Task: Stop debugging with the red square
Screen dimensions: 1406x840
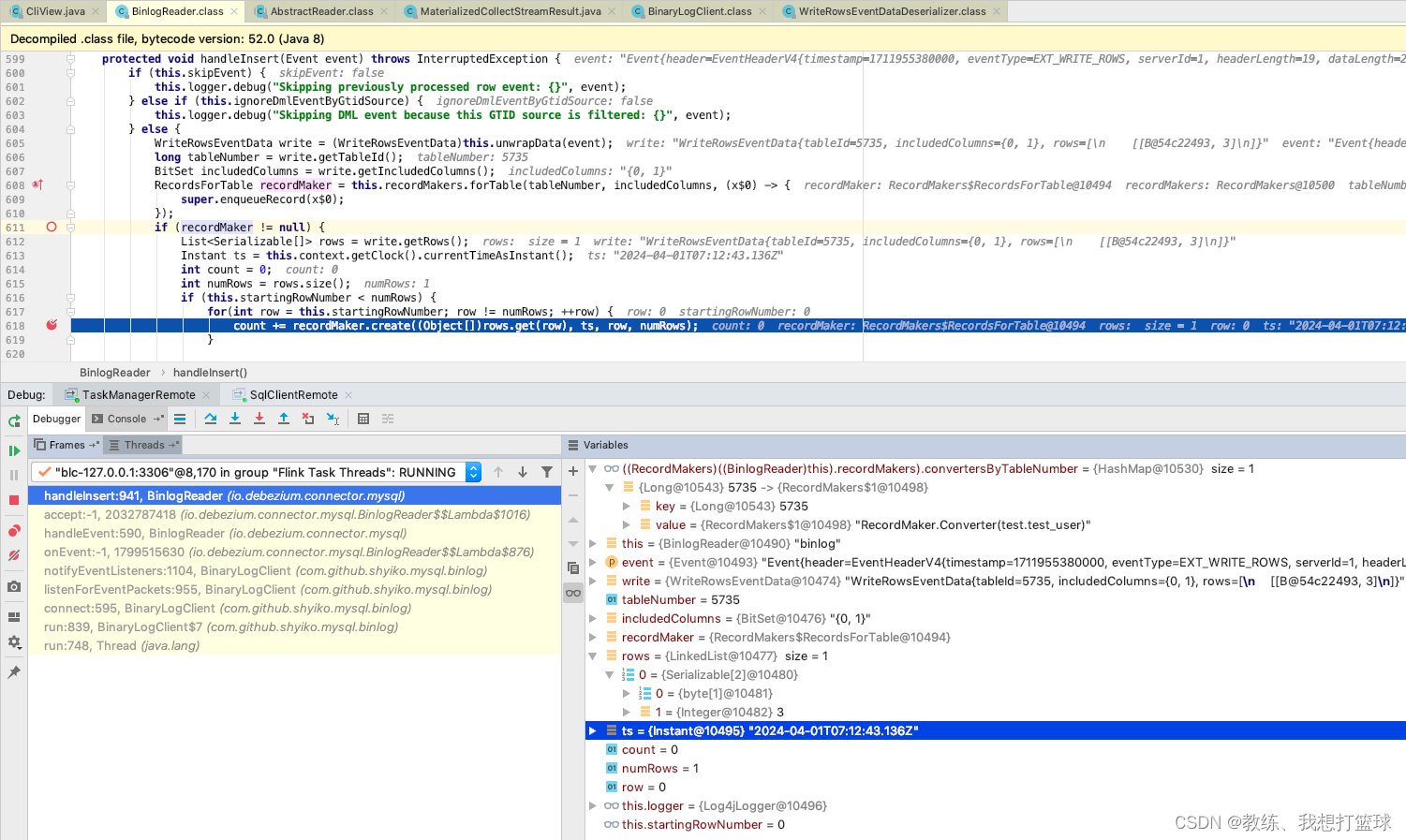Action: [14, 500]
